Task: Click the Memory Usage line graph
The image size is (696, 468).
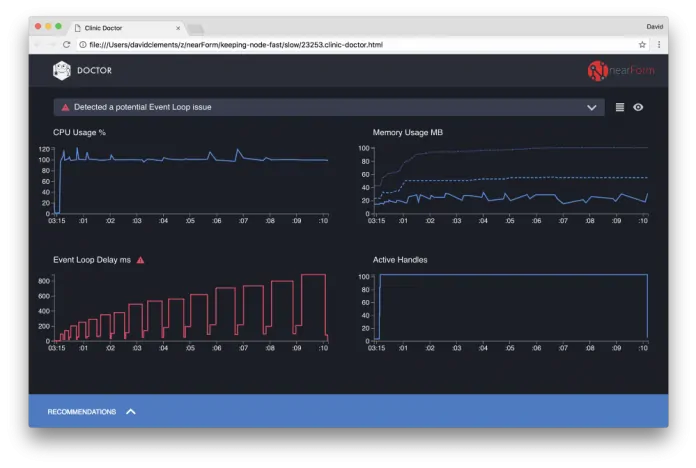Action: click(511, 180)
